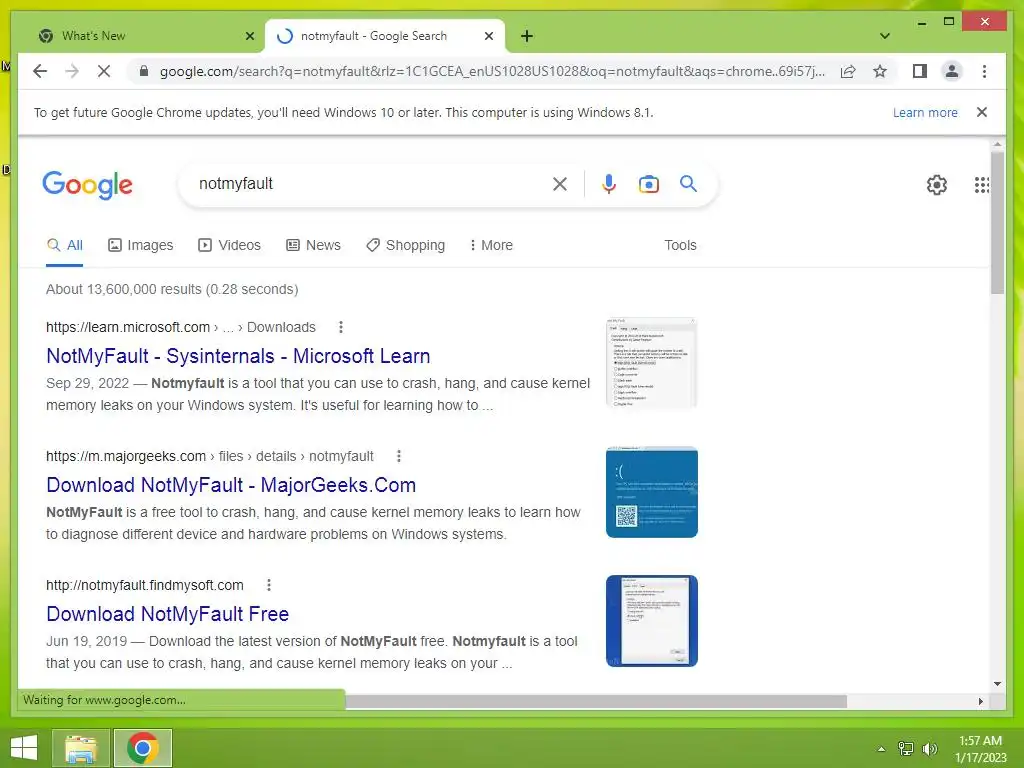Image resolution: width=1024 pixels, height=768 pixels.
Task: Open more options for Microsoft result
Action: pos(341,327)
